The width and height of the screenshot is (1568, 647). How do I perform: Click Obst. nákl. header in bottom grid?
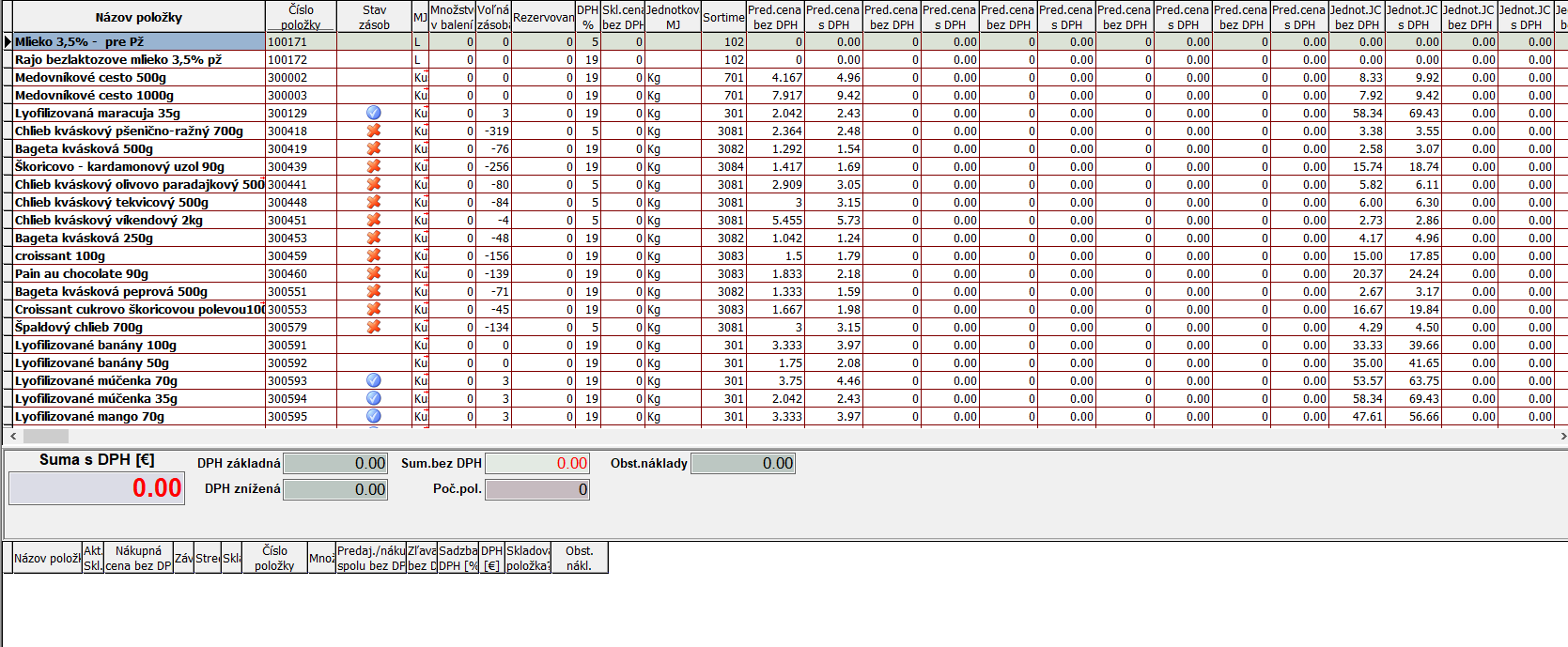(x=580, y=558)
